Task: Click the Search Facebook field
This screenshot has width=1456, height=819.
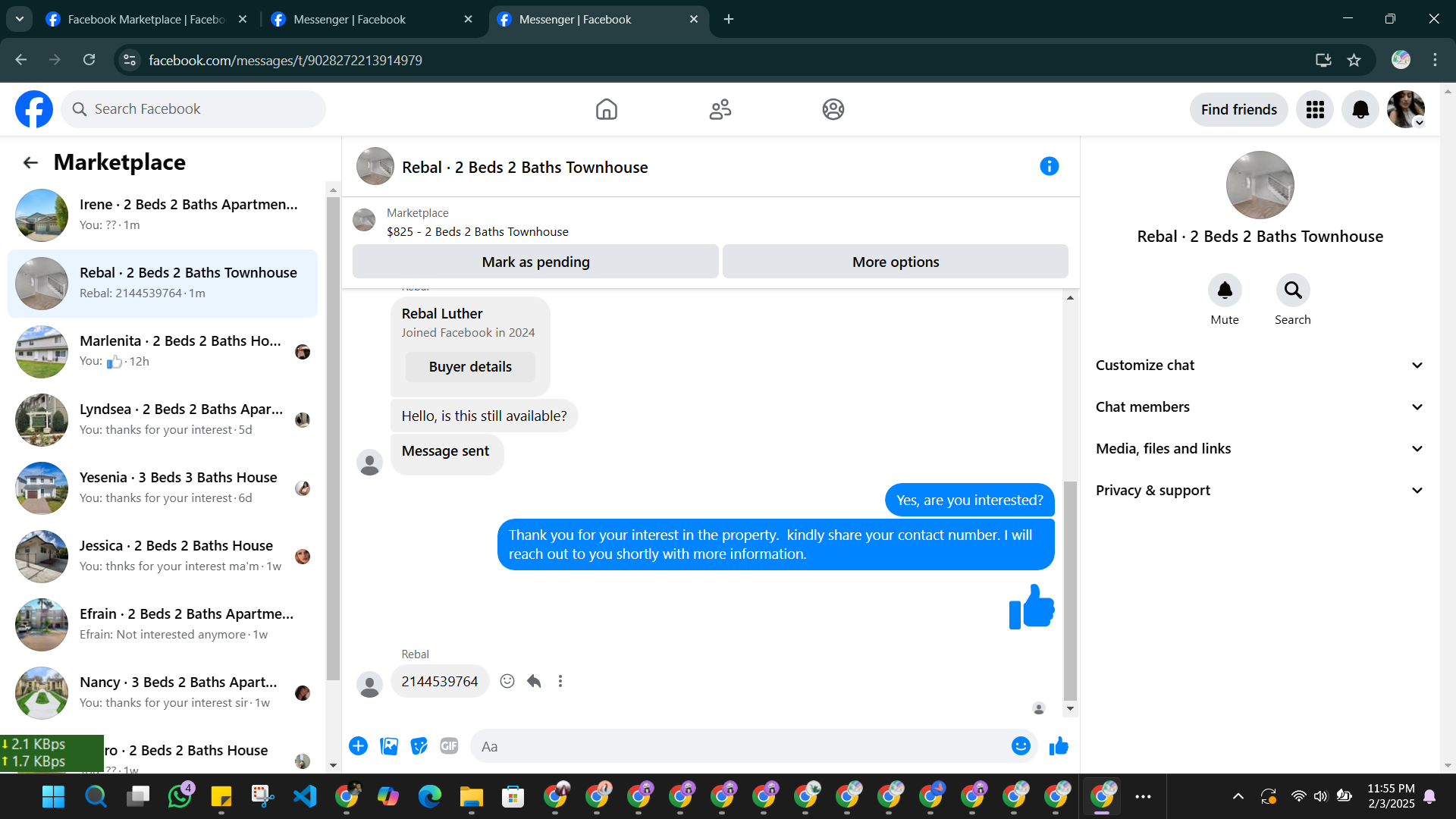Action: click(193, 109)
